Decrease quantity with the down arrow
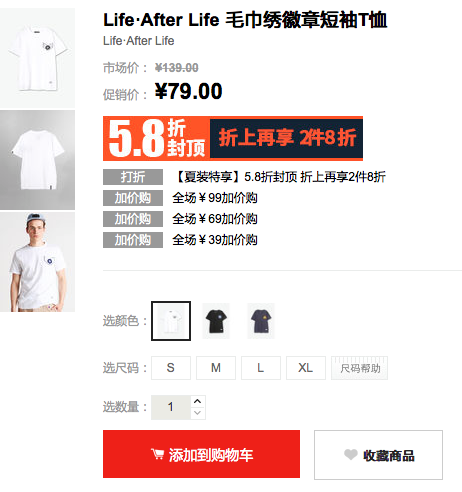This screenshot has height=492, width=462. click(x=198, y=413)
